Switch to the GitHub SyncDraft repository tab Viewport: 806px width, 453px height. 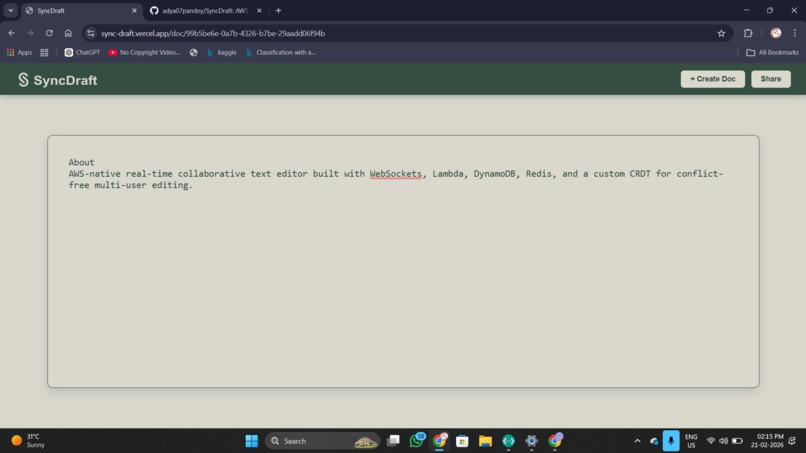coord(205,10)
